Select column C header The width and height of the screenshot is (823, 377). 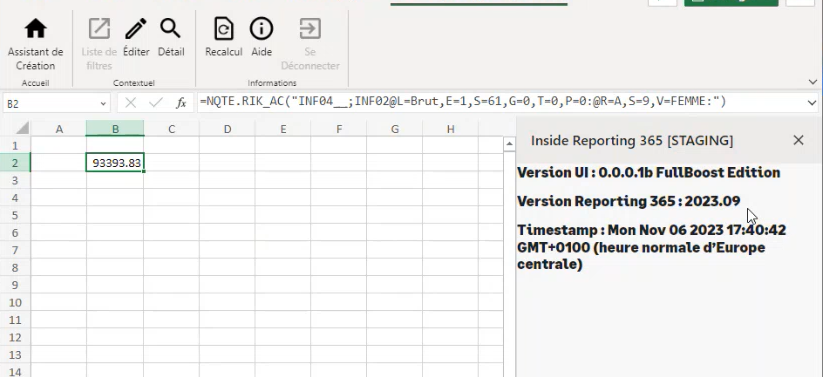(x=172, y=129)
